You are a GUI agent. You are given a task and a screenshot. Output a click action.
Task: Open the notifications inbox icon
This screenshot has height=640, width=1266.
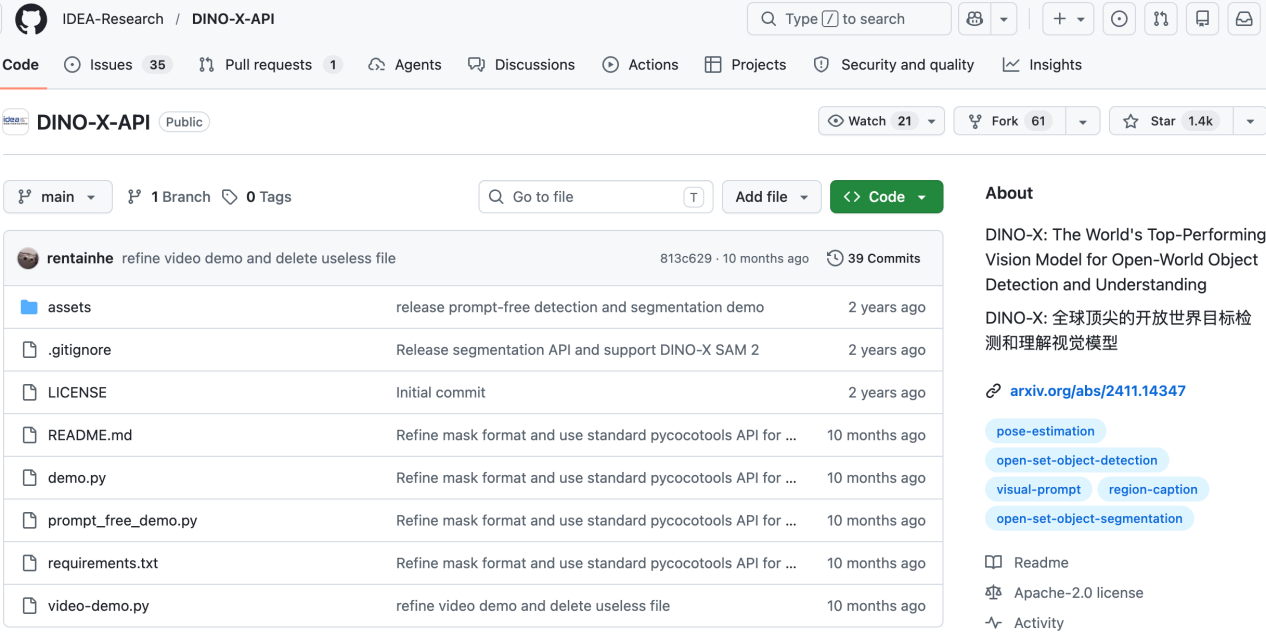tap(1244, 19)
